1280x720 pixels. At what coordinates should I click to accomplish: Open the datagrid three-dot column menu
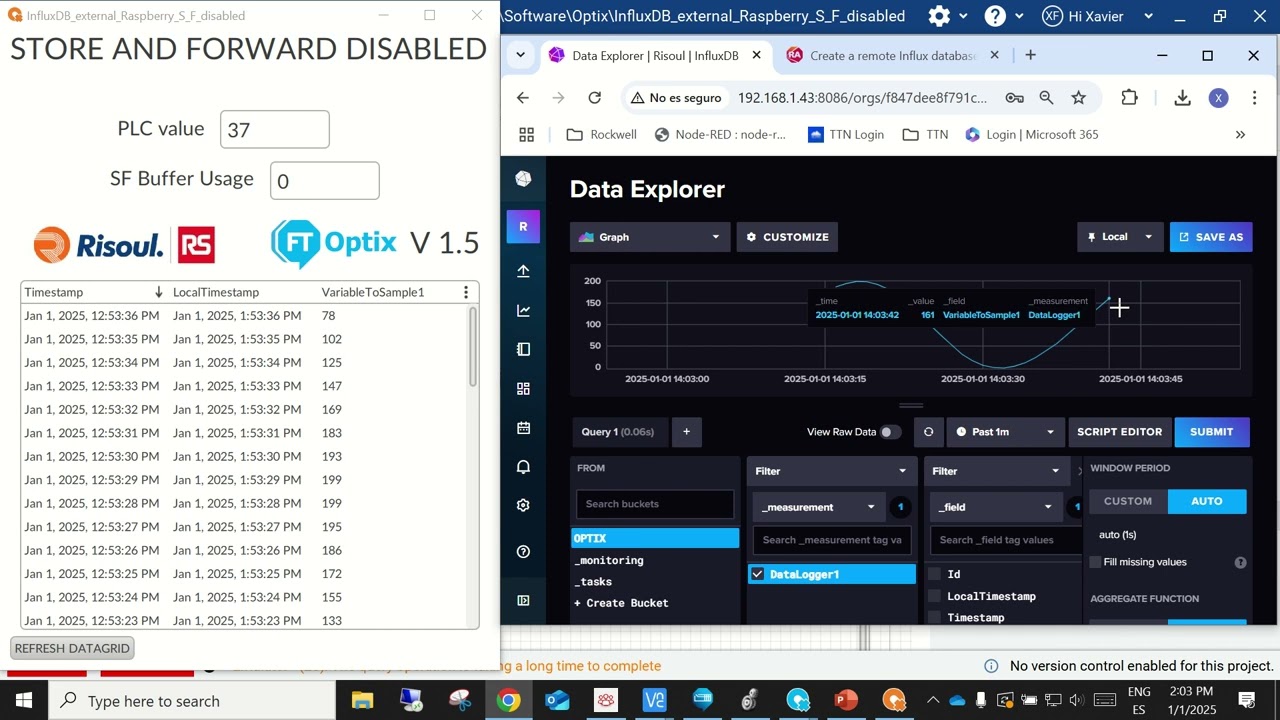click(465, 292)
